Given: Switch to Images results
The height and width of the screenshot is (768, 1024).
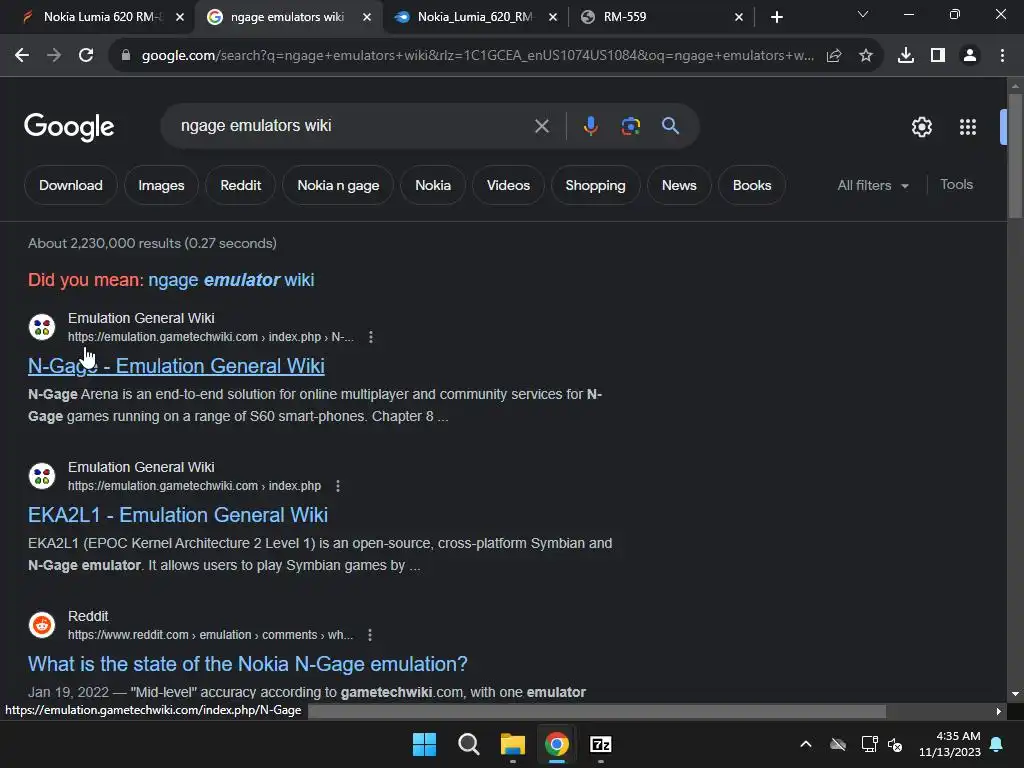Looking at the screenshot, I should pyautogui.click(x=161, y=185).
